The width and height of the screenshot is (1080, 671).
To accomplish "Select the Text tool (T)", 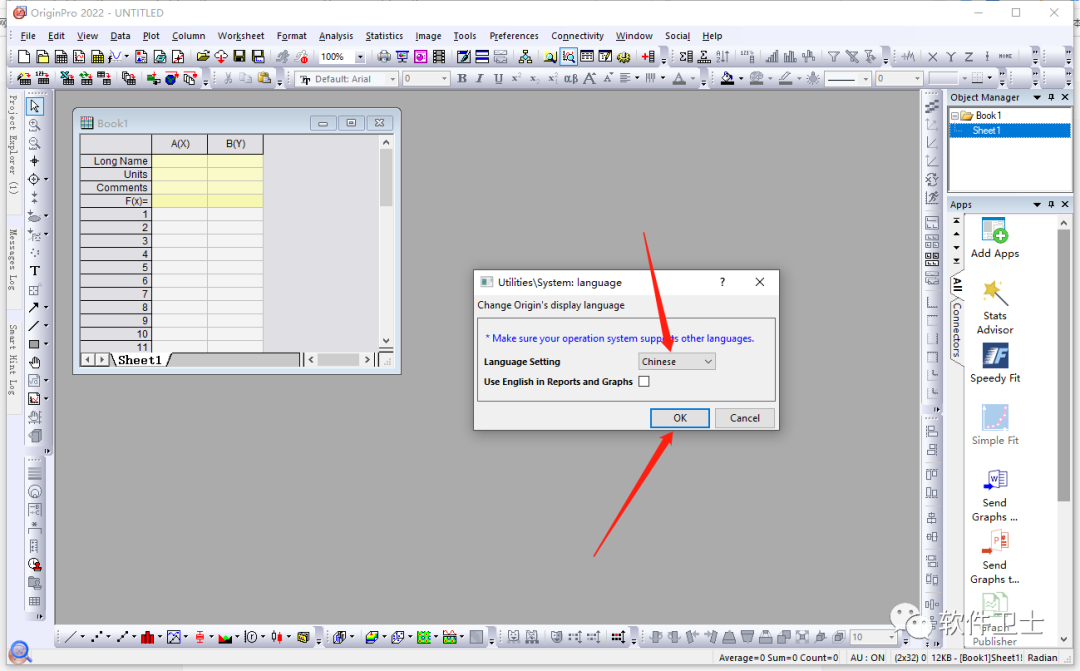I will coord(34,271).
